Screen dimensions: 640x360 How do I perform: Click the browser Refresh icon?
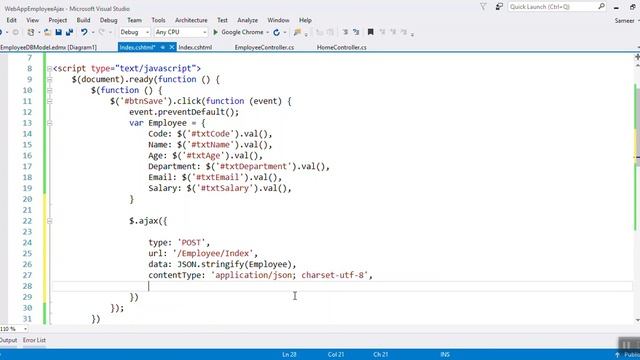(x=276, y=32)
